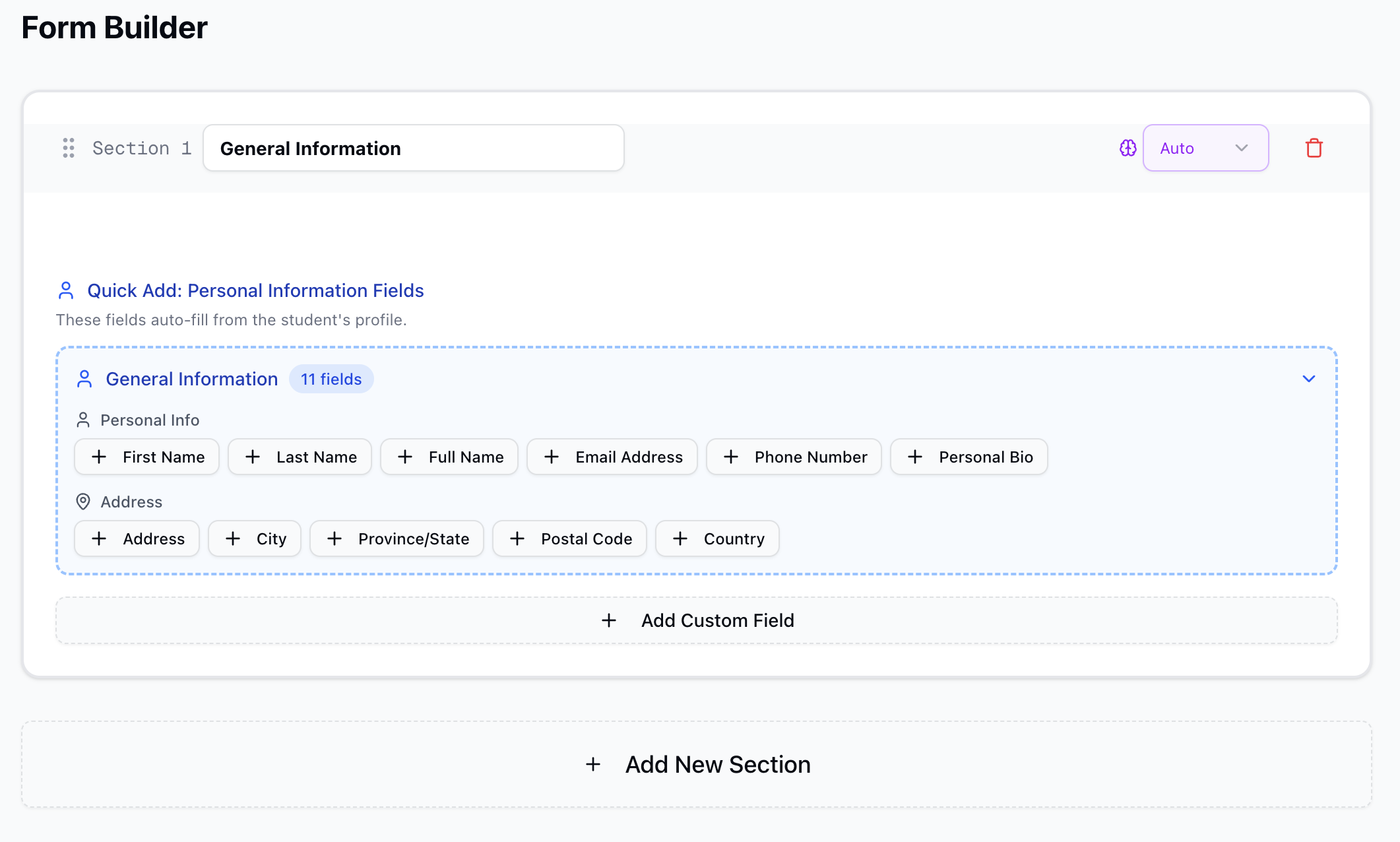Screen dimensions: 1400x842
Task: Click the purple brain icon beside Auto
Action: pyautogui.click(x=1128, y=148)
